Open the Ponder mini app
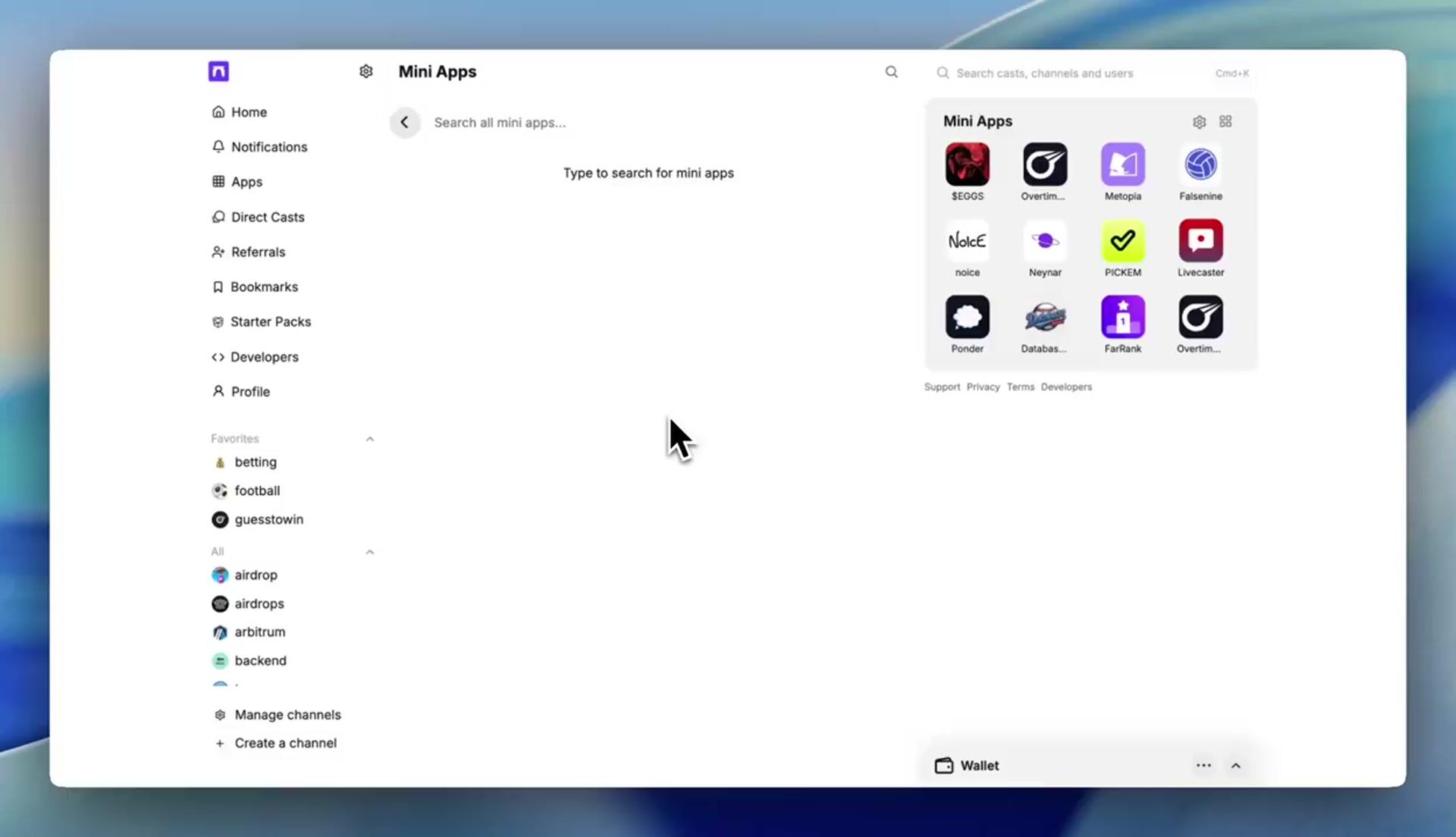Image resolution: width=1456 pixels, height=837 pixels. (x=967, y=317)
